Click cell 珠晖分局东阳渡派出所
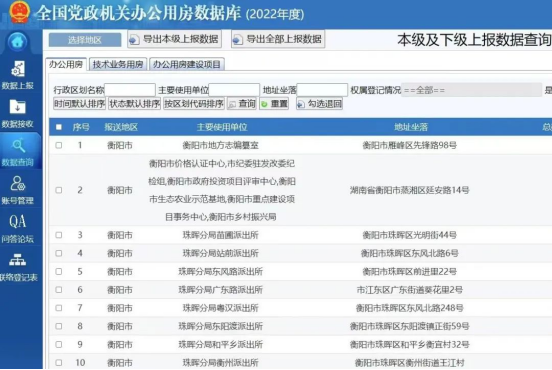This screenshot has width=552, height=370. tap(221, 326)
